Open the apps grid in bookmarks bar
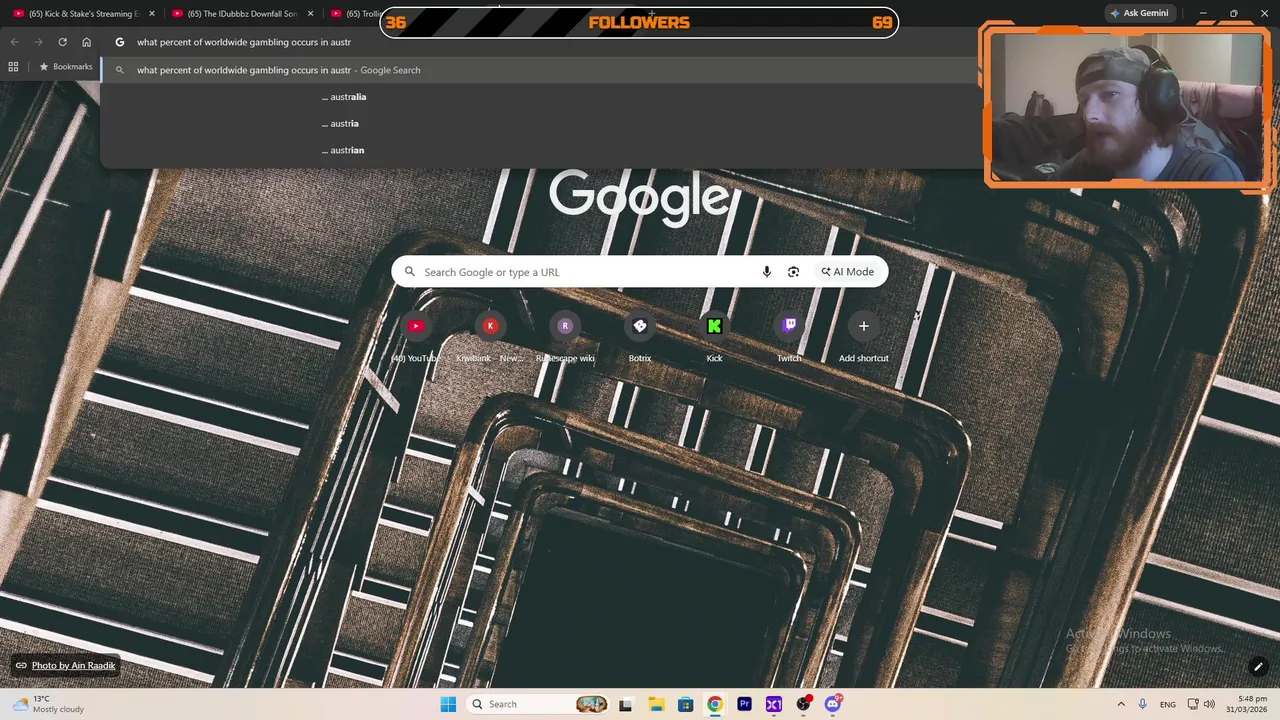The width and height of the screenshot is (1280, 720). [x=13, y=67]
